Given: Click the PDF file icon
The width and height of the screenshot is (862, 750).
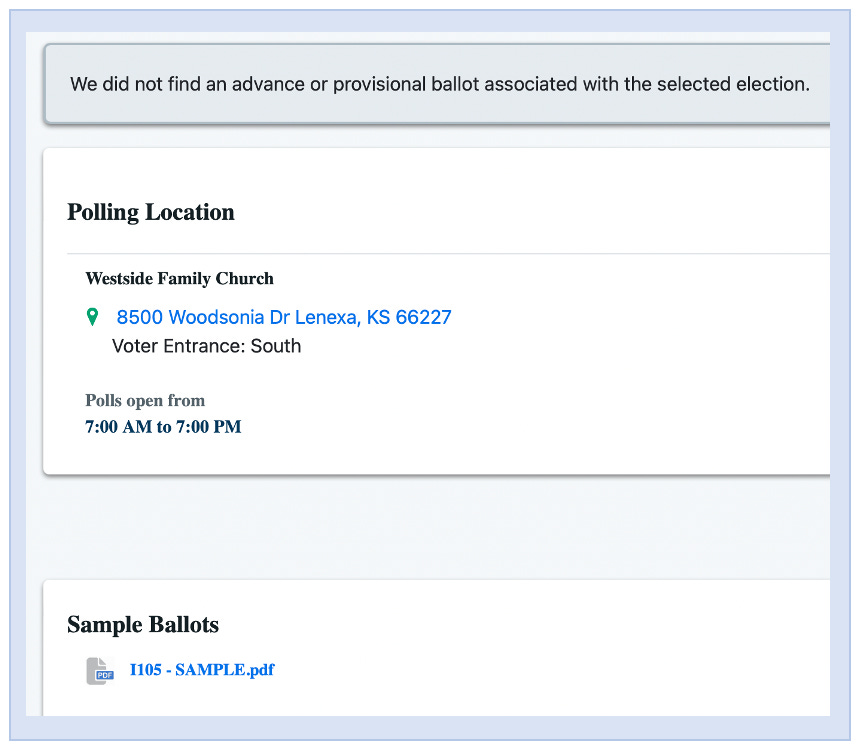Looking at the screenshot, I should pyautogui.click(x=99, y=671).
